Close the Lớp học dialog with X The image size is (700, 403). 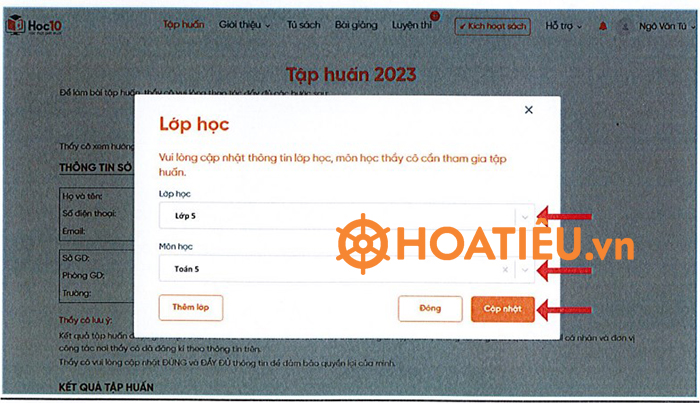tap(529, 110)
